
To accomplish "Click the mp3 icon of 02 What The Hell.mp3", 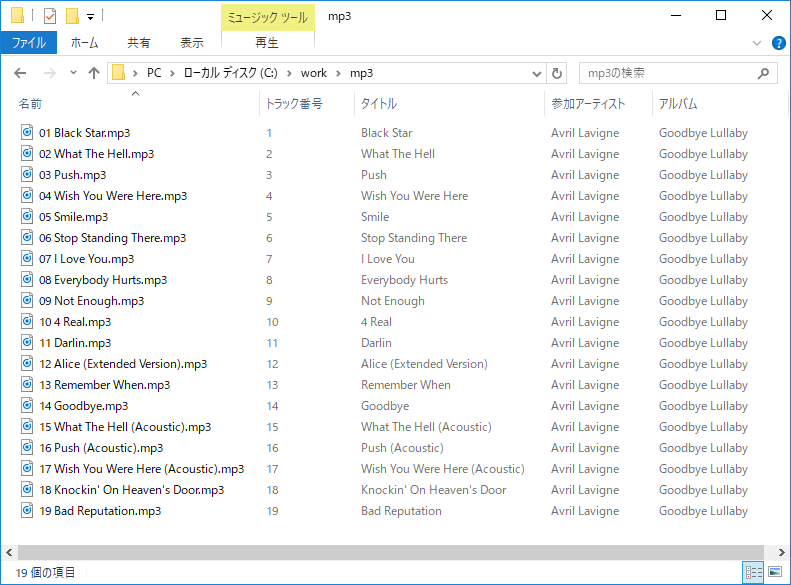I will [x=27, y=153].
